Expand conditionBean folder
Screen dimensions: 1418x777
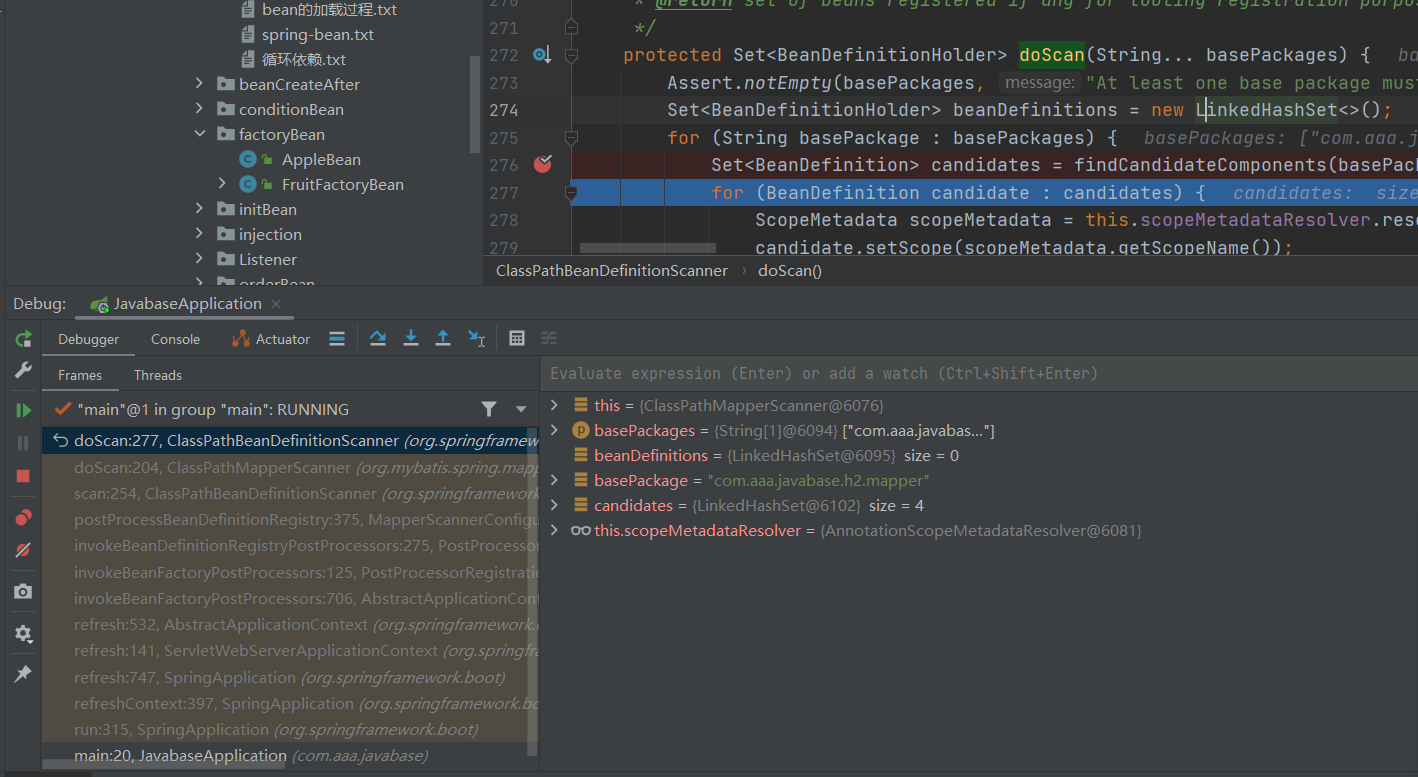pos(200,109)
